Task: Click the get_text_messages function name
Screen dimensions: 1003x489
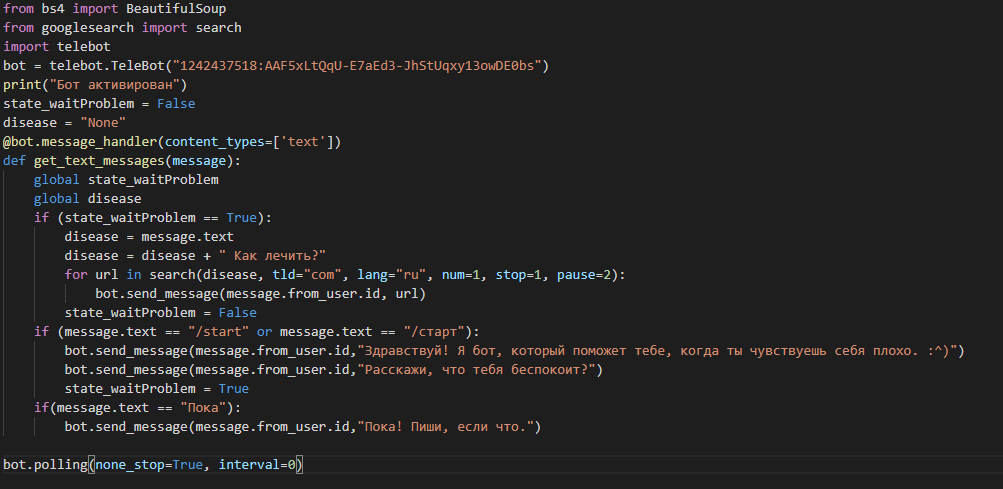Action: [x=99, y=161]
